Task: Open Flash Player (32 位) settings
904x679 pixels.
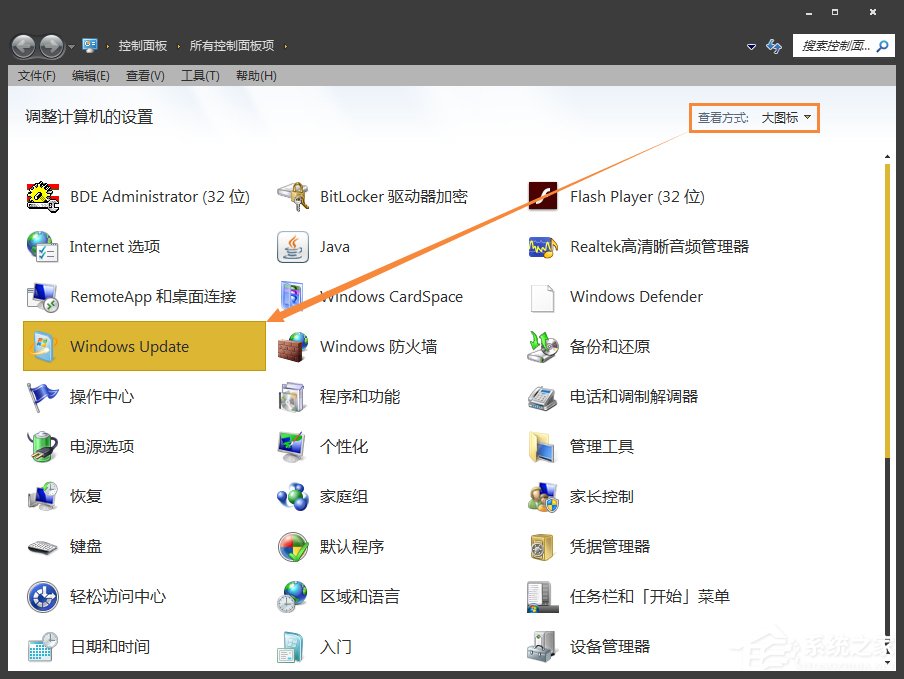Action: (x=637, y=197)
